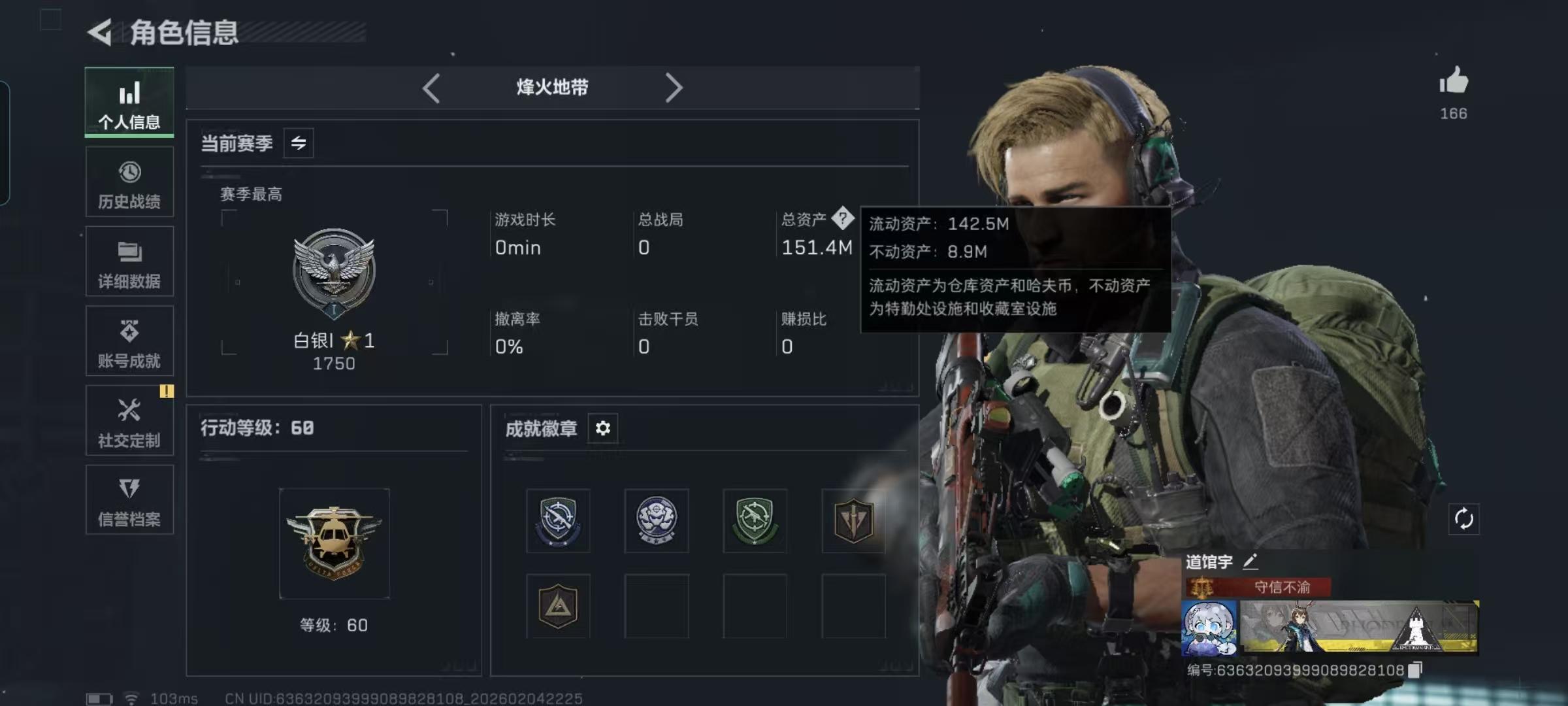Click the back arrow beside 角色信息

click(x=100, y=32)
